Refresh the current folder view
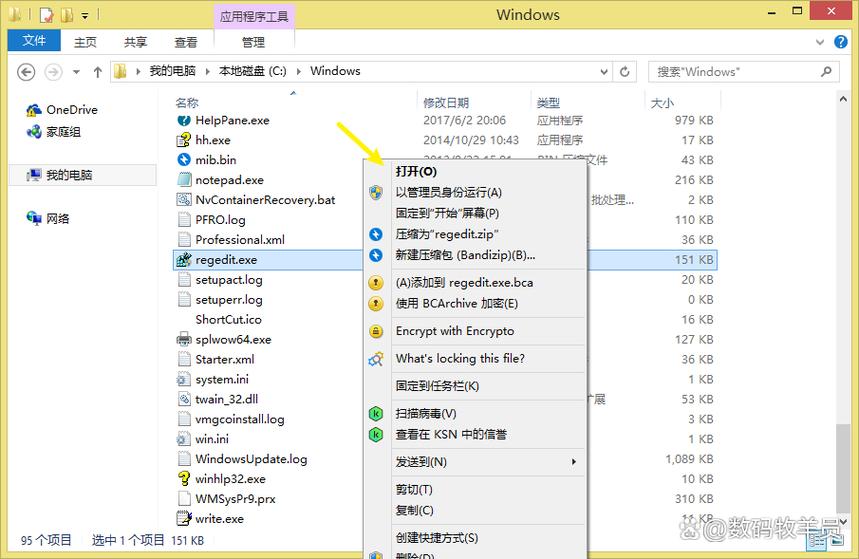 pos(625,72)
